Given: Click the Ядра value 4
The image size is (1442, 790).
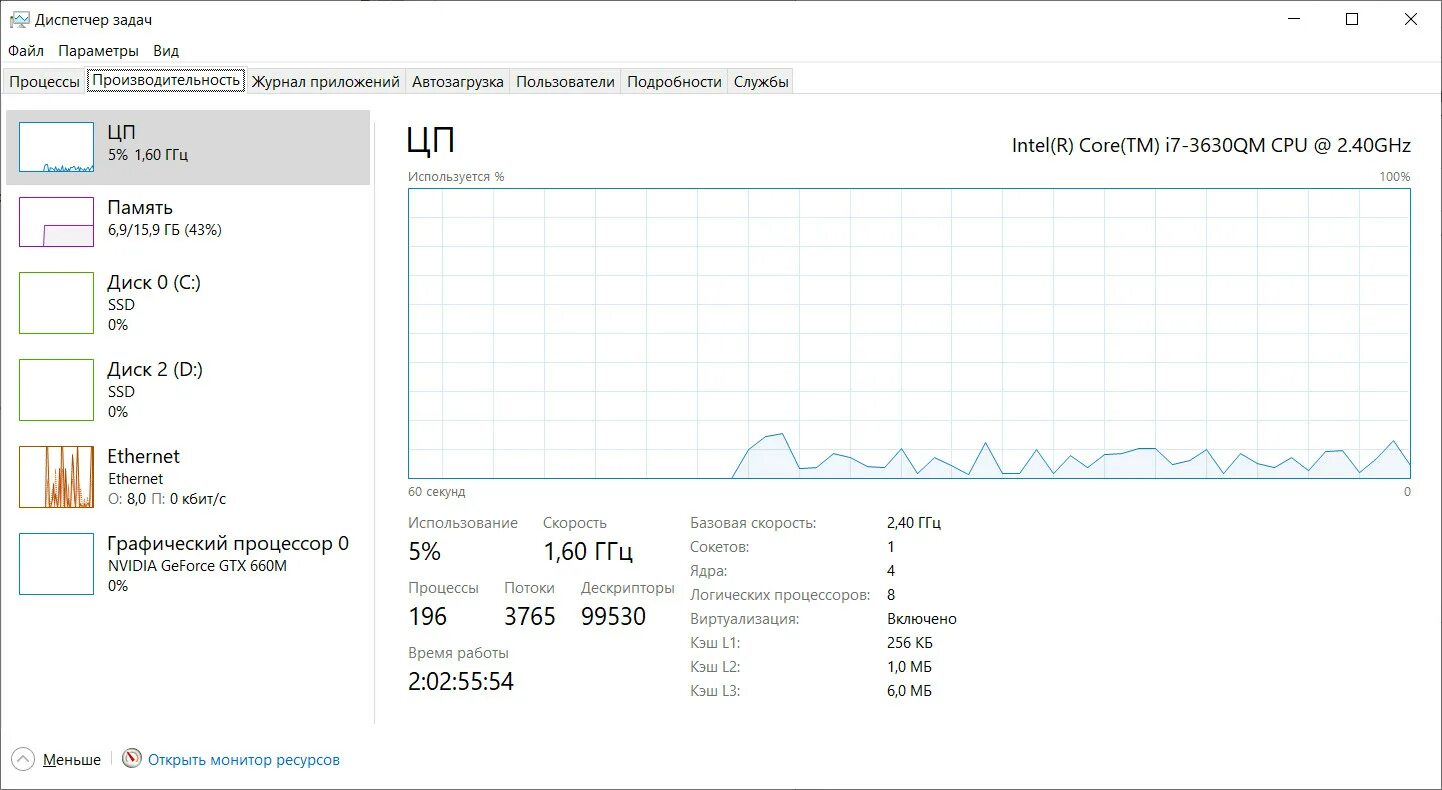Looking at the screenshot, I should click(x=891, y=571).
